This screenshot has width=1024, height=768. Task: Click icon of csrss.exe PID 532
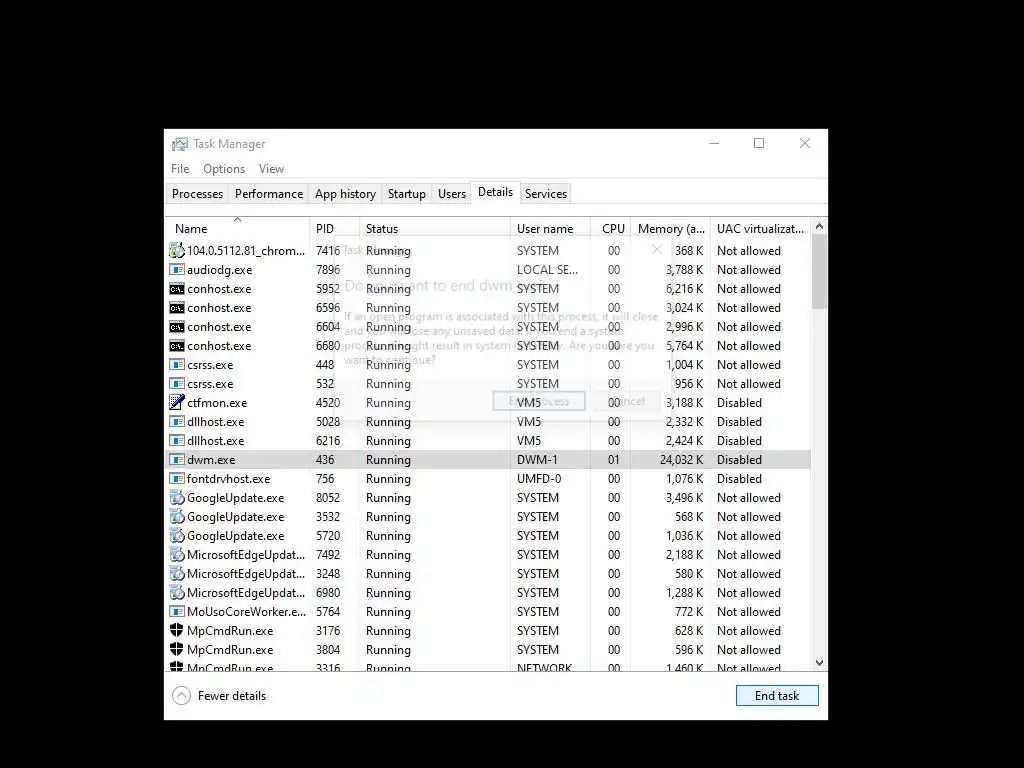click(176, 383)
